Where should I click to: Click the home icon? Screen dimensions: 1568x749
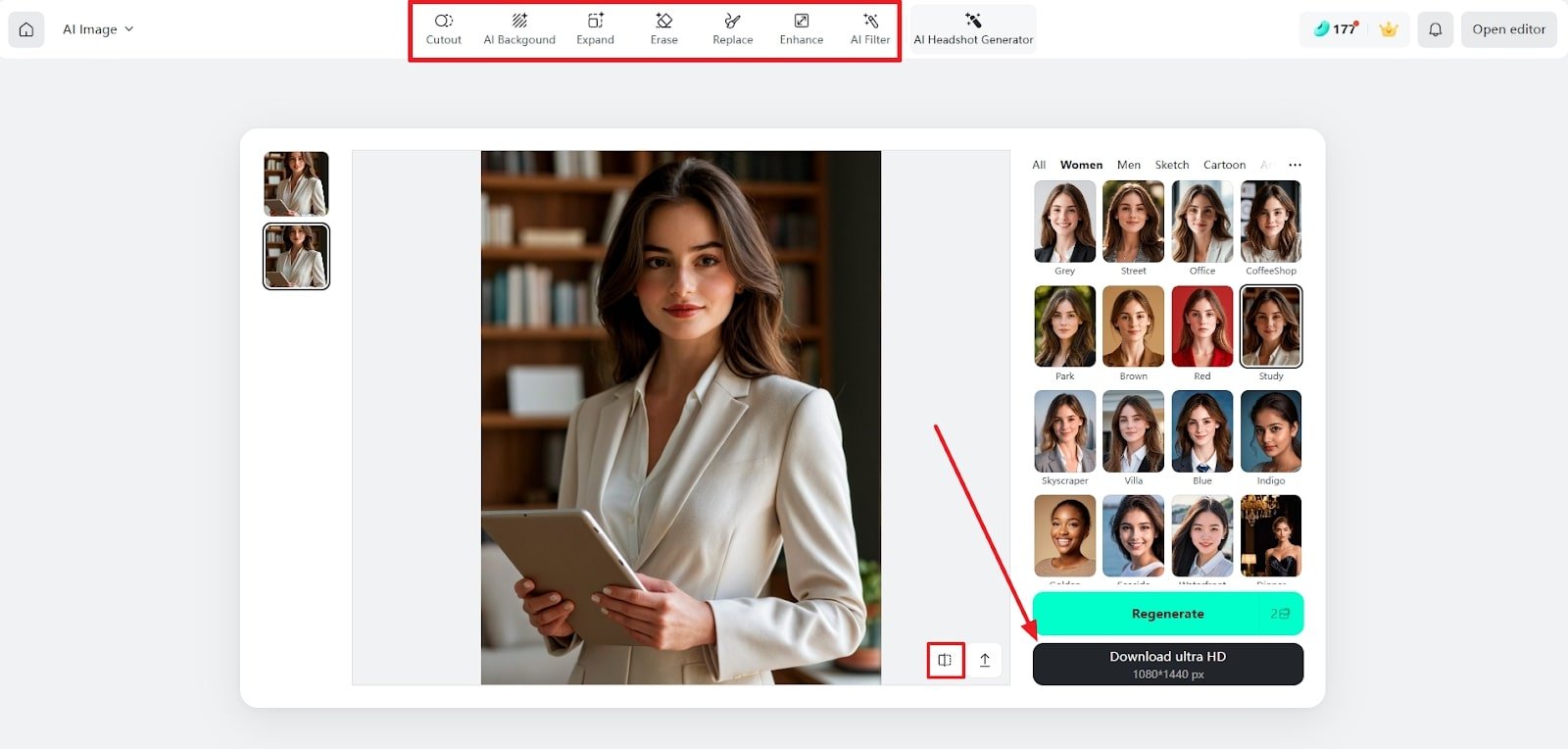coord(26,29)
